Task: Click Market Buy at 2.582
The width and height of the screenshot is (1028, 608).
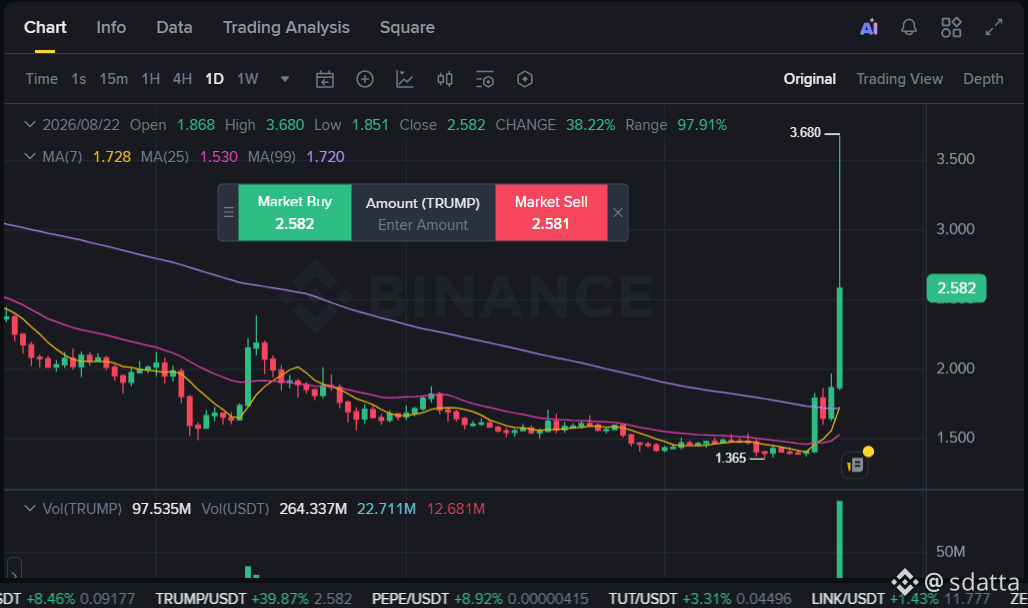Action: point(294,213)
